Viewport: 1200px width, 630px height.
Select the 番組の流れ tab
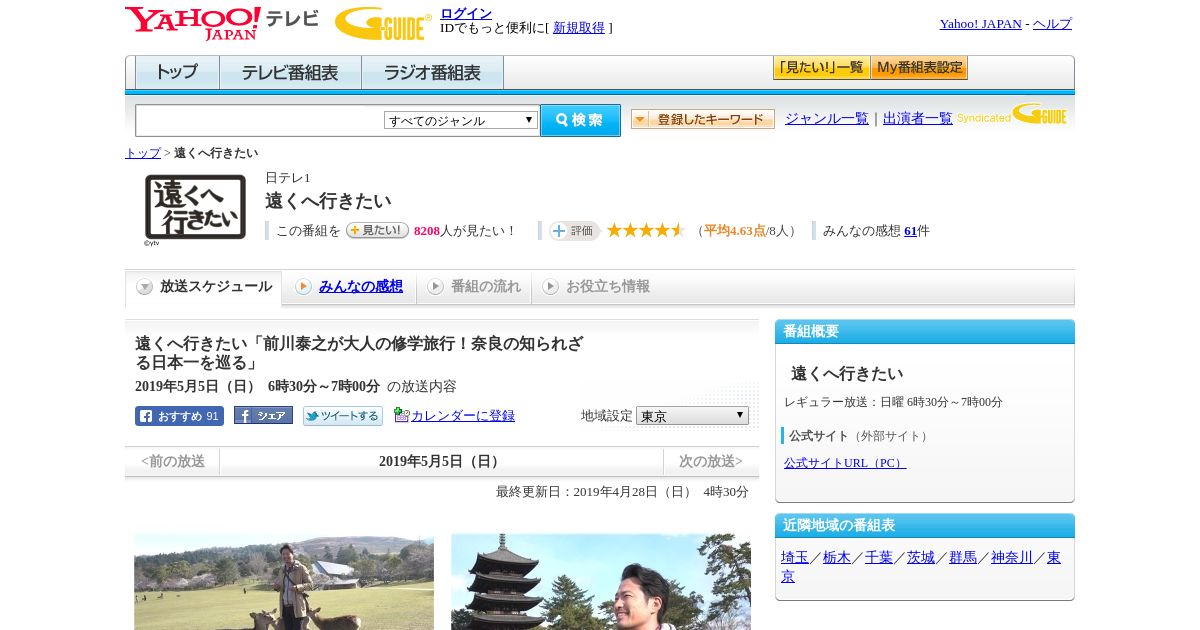pos(474,287)
